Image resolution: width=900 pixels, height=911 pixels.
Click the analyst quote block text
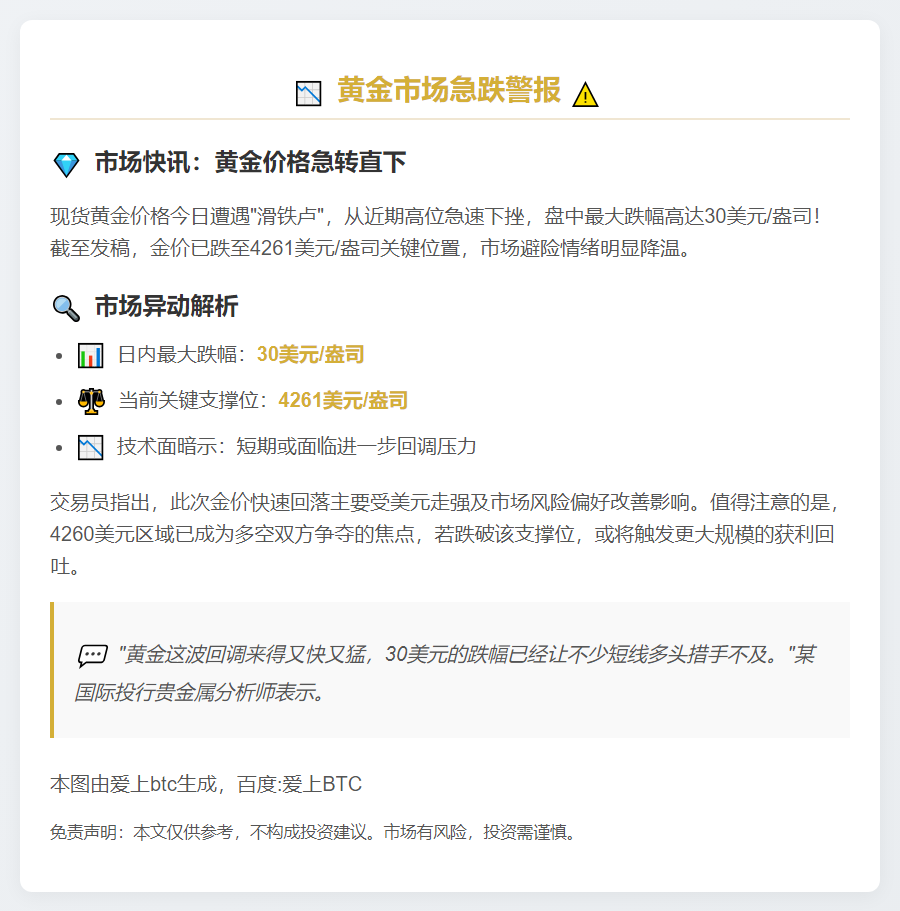[450, 672]
